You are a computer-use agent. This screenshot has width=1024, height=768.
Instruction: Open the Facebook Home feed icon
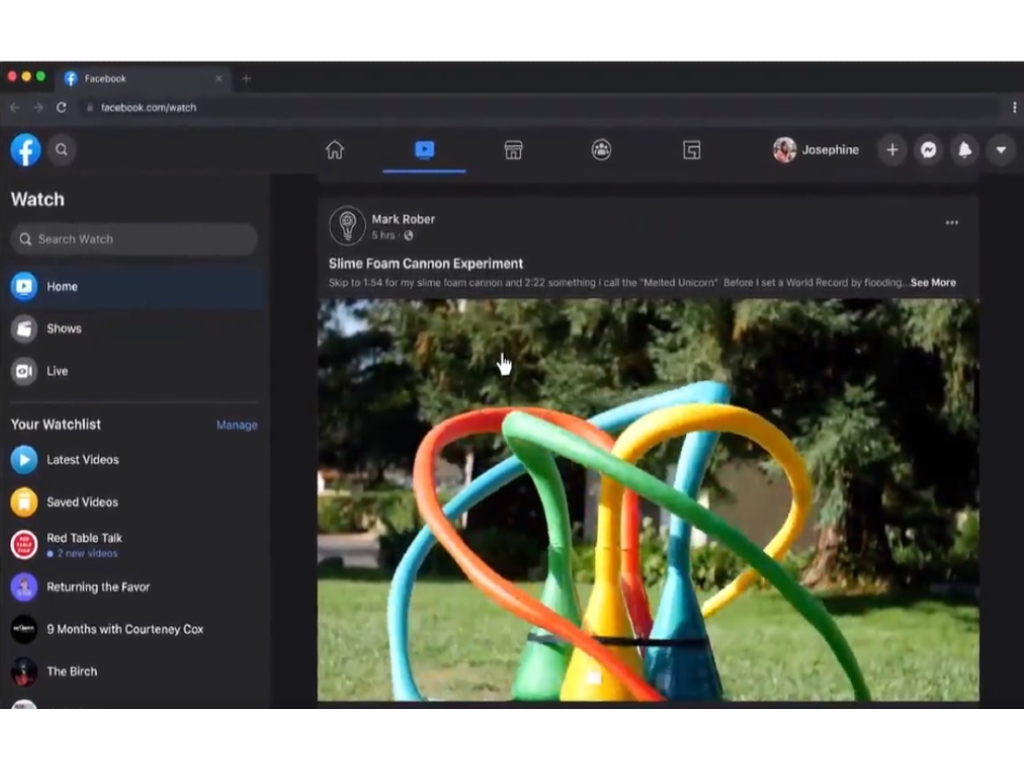[334, 150]
